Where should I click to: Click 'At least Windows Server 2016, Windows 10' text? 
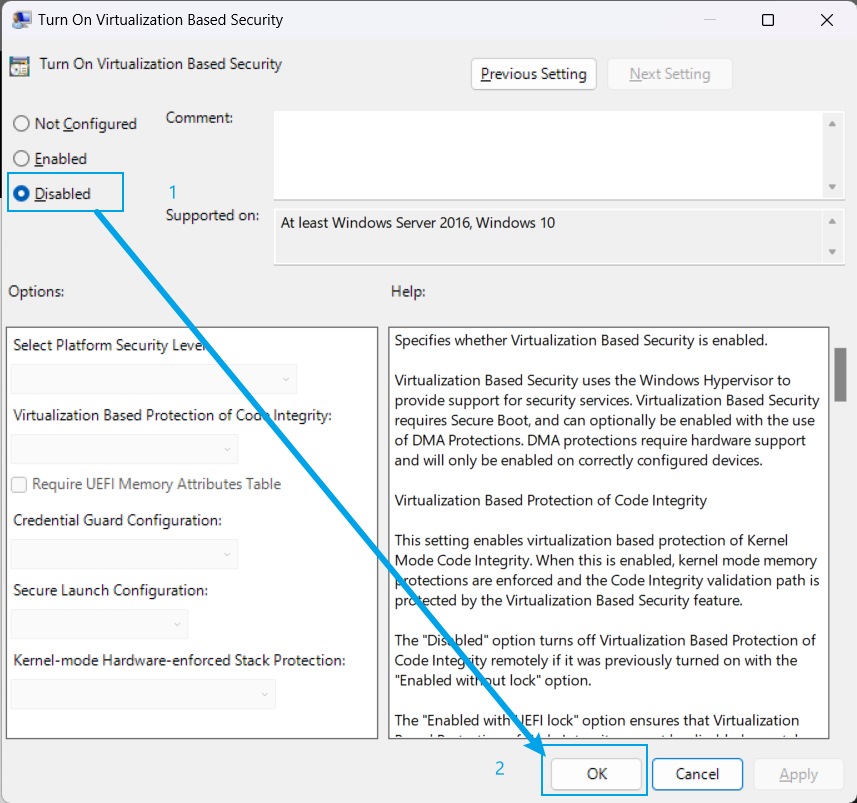click(x=418, y=222)
